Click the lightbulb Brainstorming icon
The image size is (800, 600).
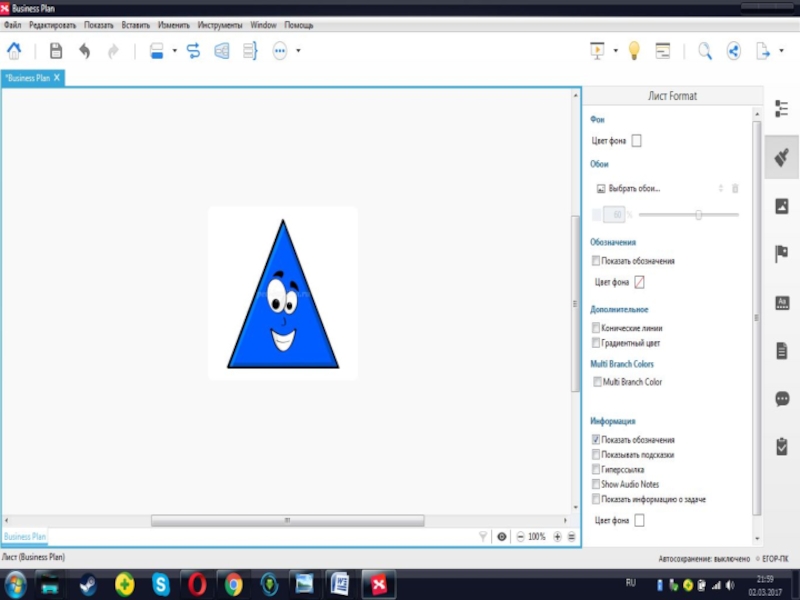click(x=633, y=51)
